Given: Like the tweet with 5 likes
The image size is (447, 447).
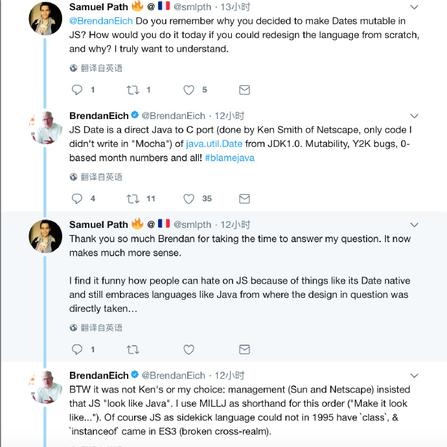Looking at the screenshot, I should [x=189, y=90].
